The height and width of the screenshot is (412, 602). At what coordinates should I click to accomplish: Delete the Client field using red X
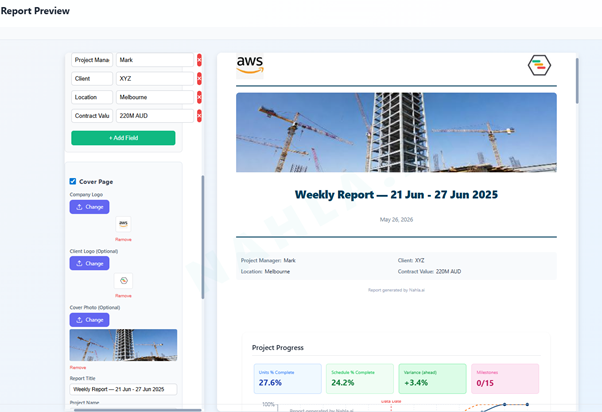(199, 78)
